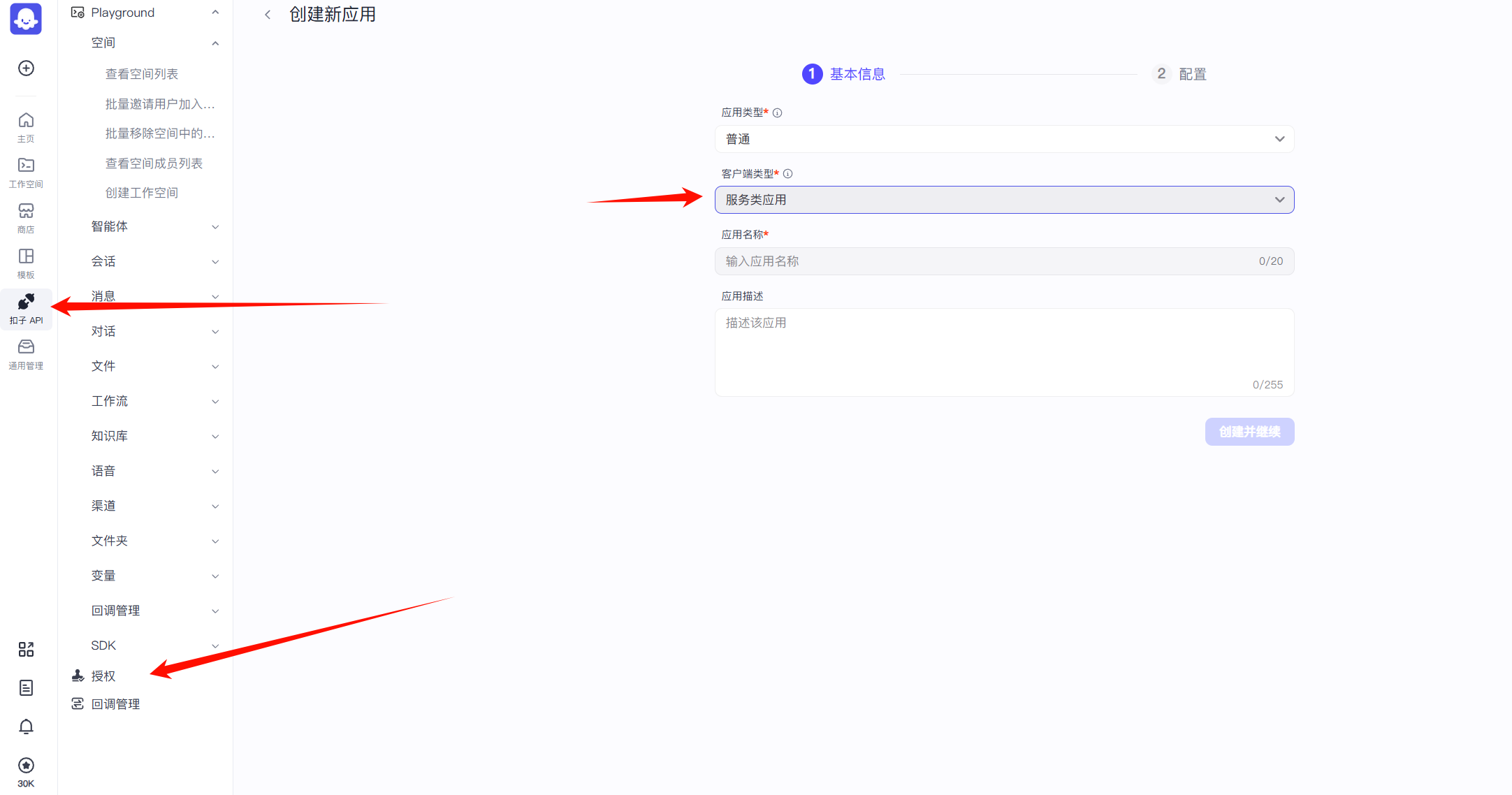Open the 应用类型 dropdown showing 普通
This screenshot has width=1512, height=795.
pyautogui.click(x=1004, y=139)
